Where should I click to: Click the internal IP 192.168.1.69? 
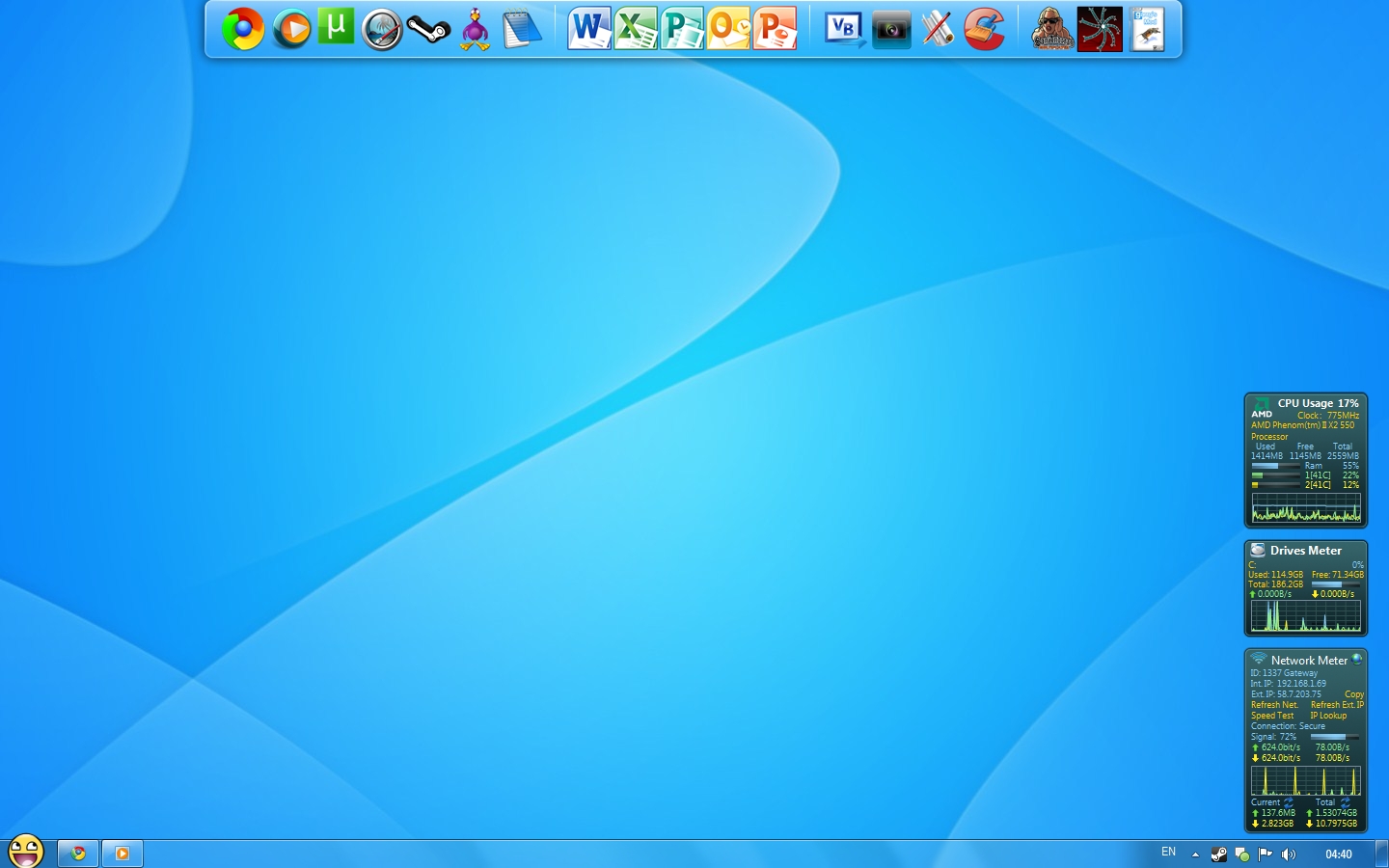pos(1301,684)
